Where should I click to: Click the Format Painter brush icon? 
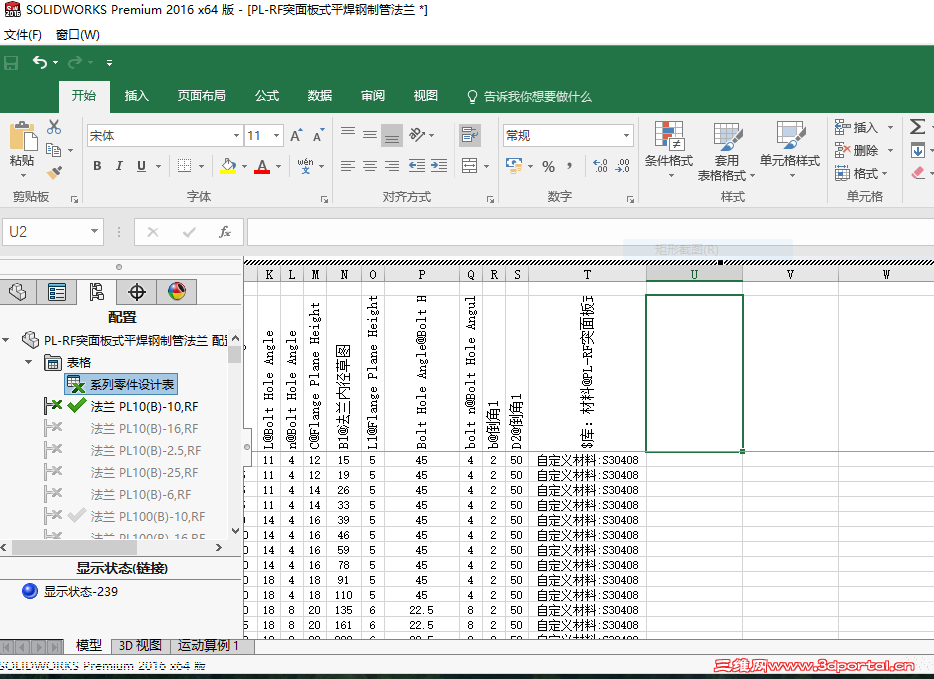(x=54, y=172)
